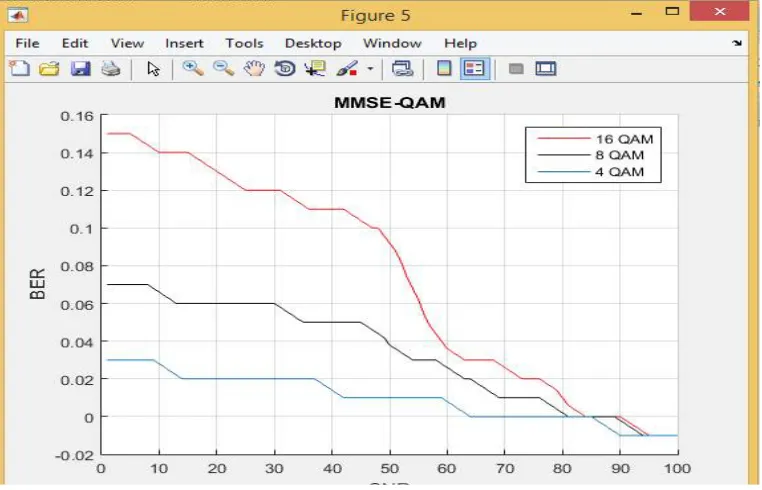Click the dock figure arrow icon
This screenshot has width=762, height=490.
pyautogui.click(x=737, y=43)
